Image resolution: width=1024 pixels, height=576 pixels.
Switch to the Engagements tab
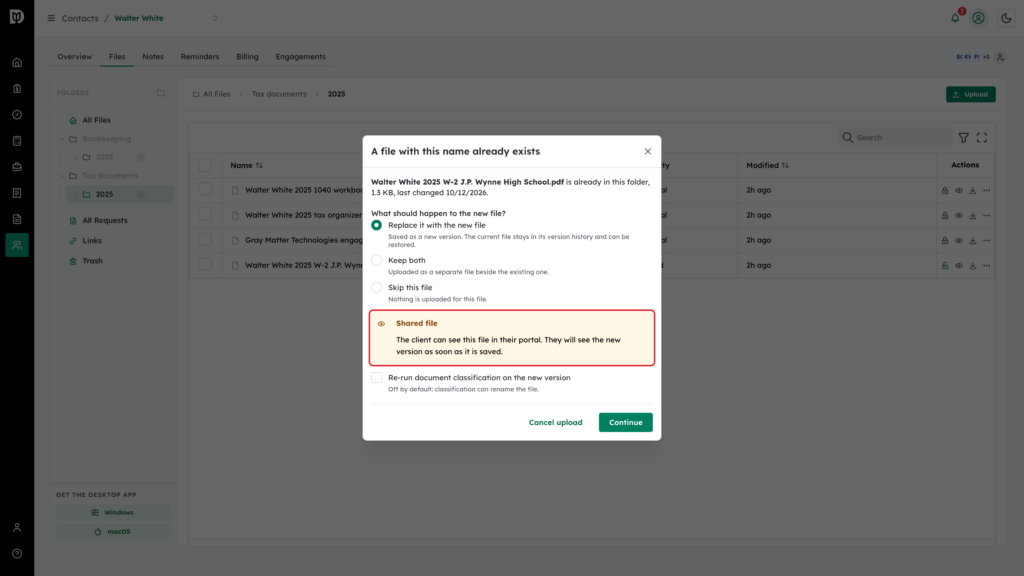(x=300, y=57)
